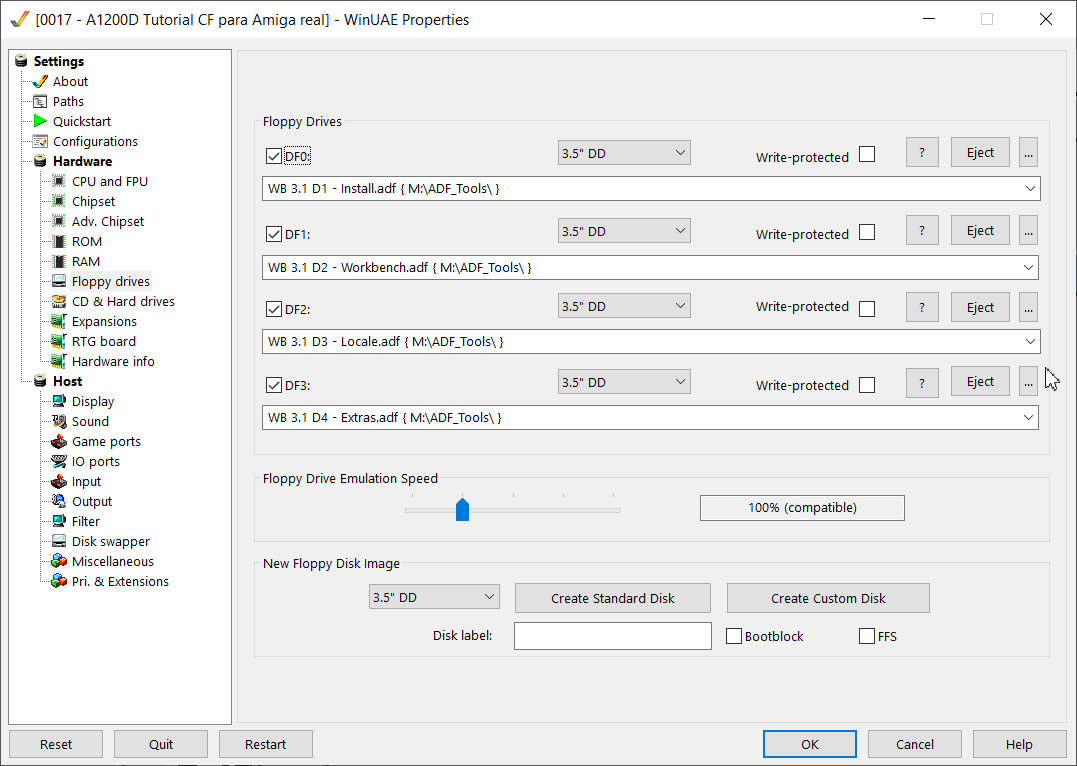Open Help for this dialog

pos(1019,744)
